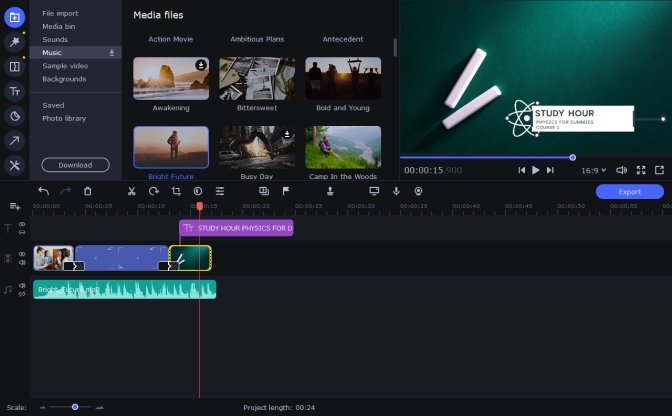Mute the music audio track
The width and height of the screenshot is (672, 416).
(x=22, y=285)
